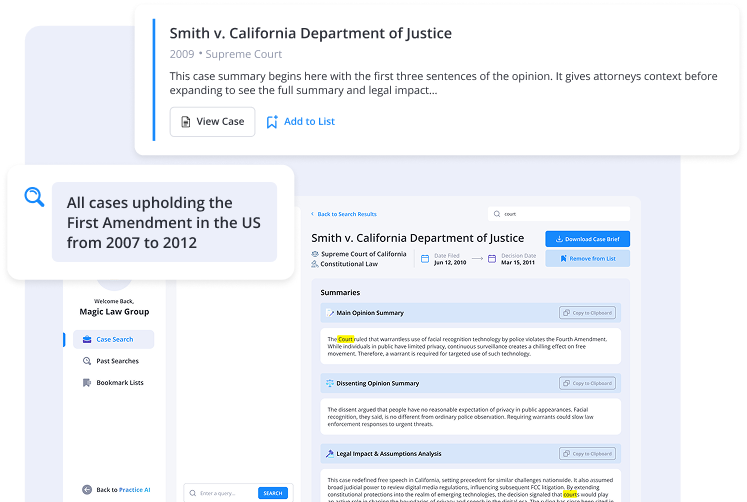747x502 pixels.
Task: Go Back to Search Results
Action: (x=347, y=214)
